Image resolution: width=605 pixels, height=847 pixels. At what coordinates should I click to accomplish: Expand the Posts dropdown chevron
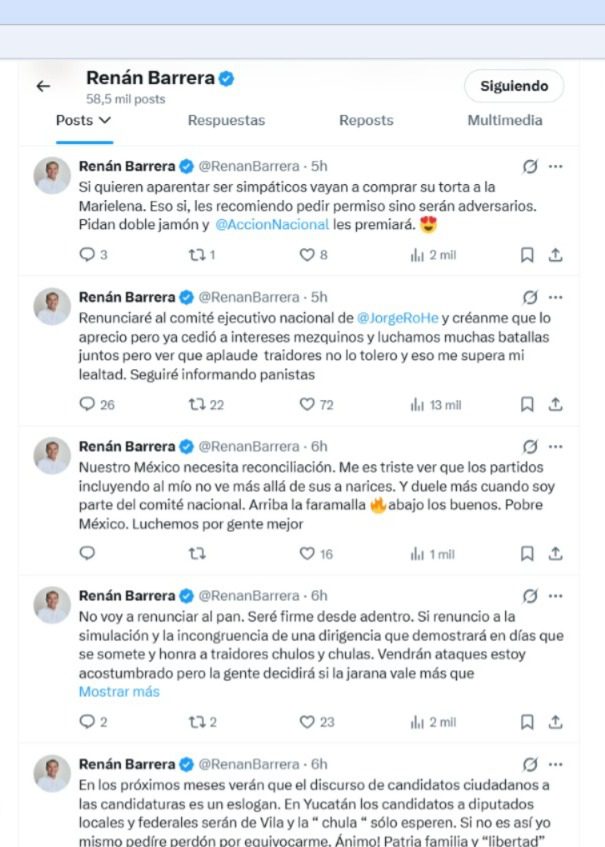click(105, 120)
